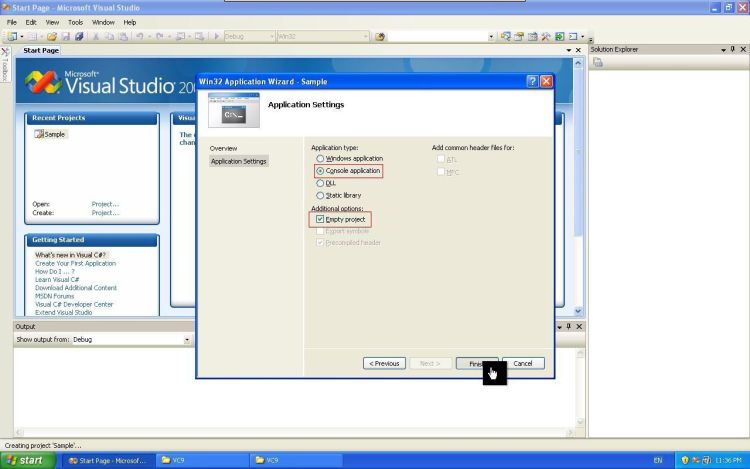Pin the Solution Explorer panel
This screenshot has height=469, width=750.
tap(733, 49)
